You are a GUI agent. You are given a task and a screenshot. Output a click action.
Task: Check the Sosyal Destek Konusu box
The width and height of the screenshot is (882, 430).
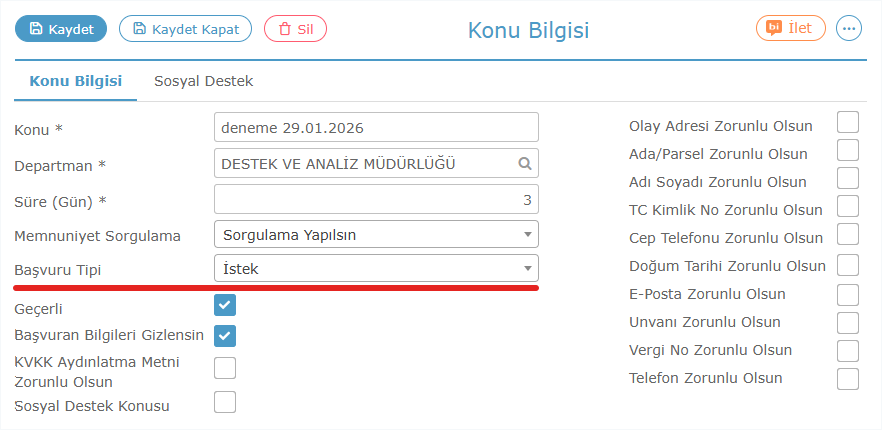(x=225, y=402)
